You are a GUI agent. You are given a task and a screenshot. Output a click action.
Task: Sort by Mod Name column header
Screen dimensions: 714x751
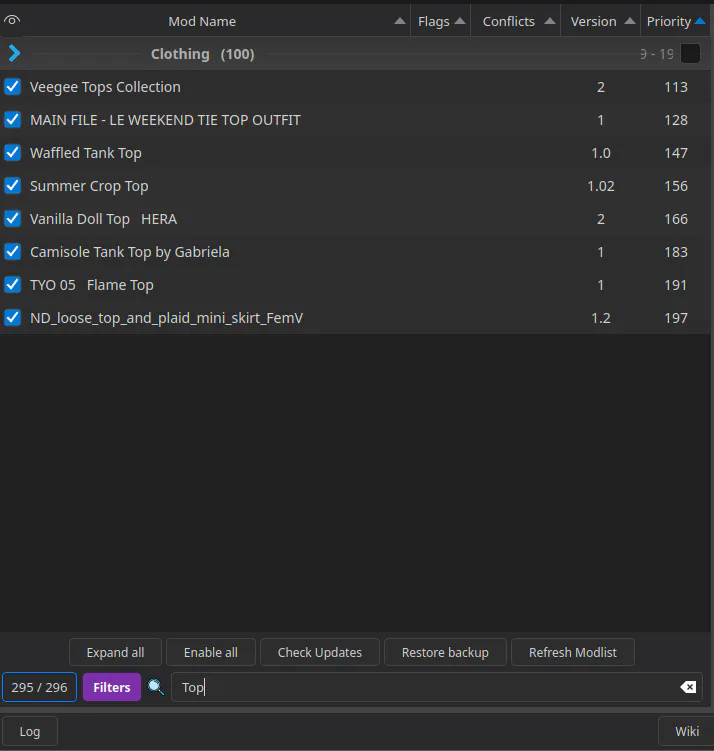click(x=202, y=21)
